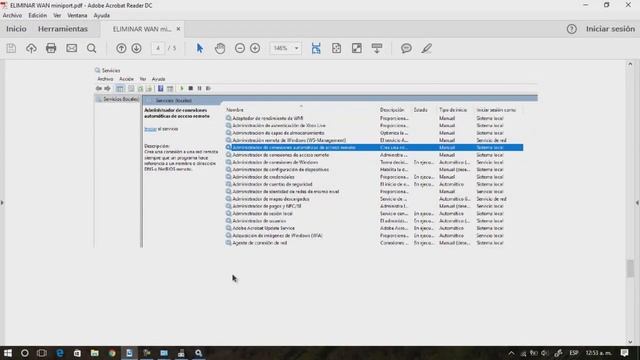Send file by email envelope icon

[71, 48]
